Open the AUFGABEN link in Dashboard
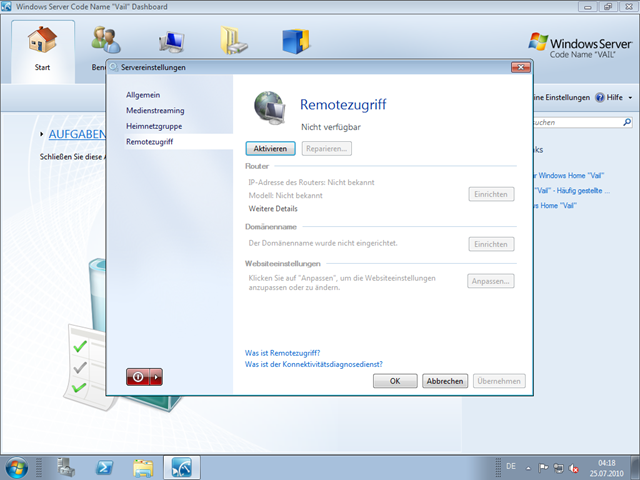This screenshot has height=480, width=640. point(77,134)
